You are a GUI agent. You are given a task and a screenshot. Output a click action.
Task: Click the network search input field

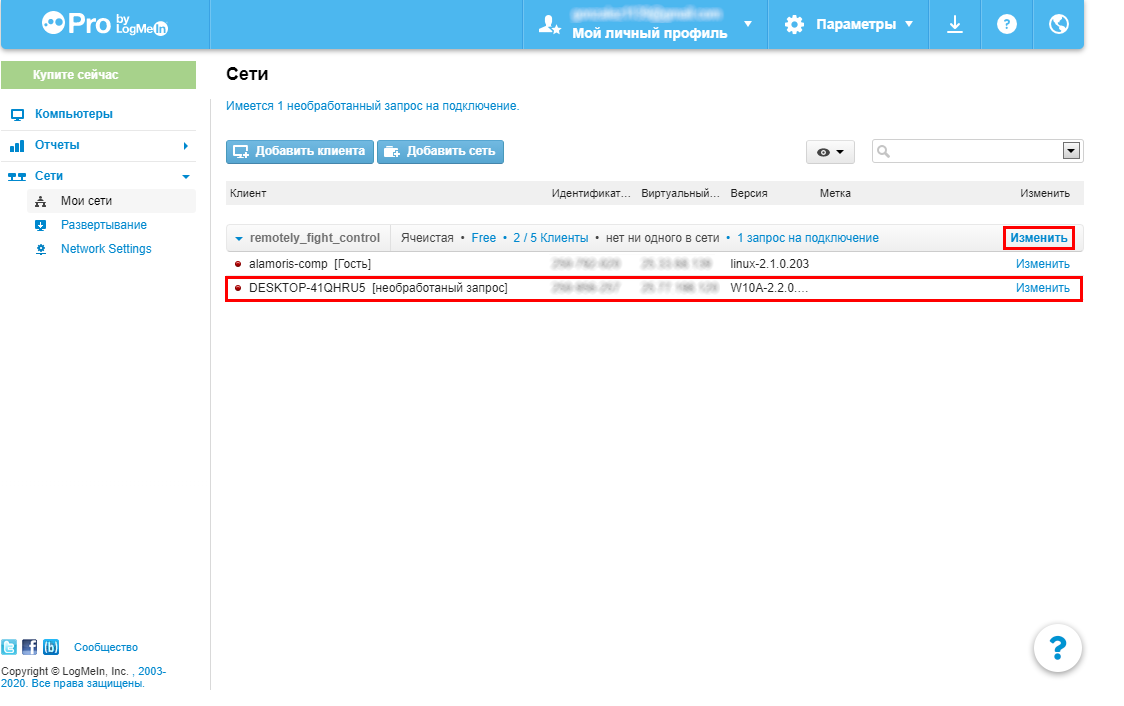coord(965,151)
